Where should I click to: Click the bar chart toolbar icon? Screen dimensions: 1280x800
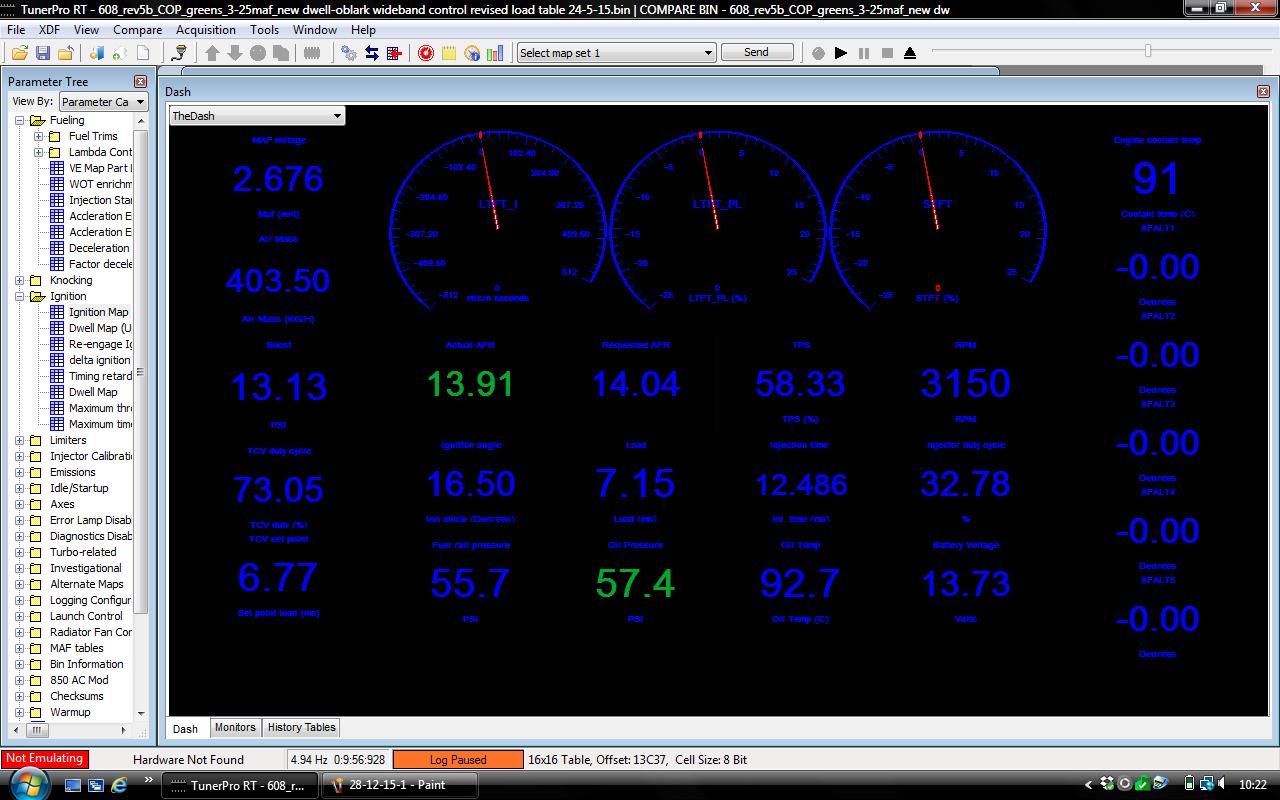click(x=495, y=53)
